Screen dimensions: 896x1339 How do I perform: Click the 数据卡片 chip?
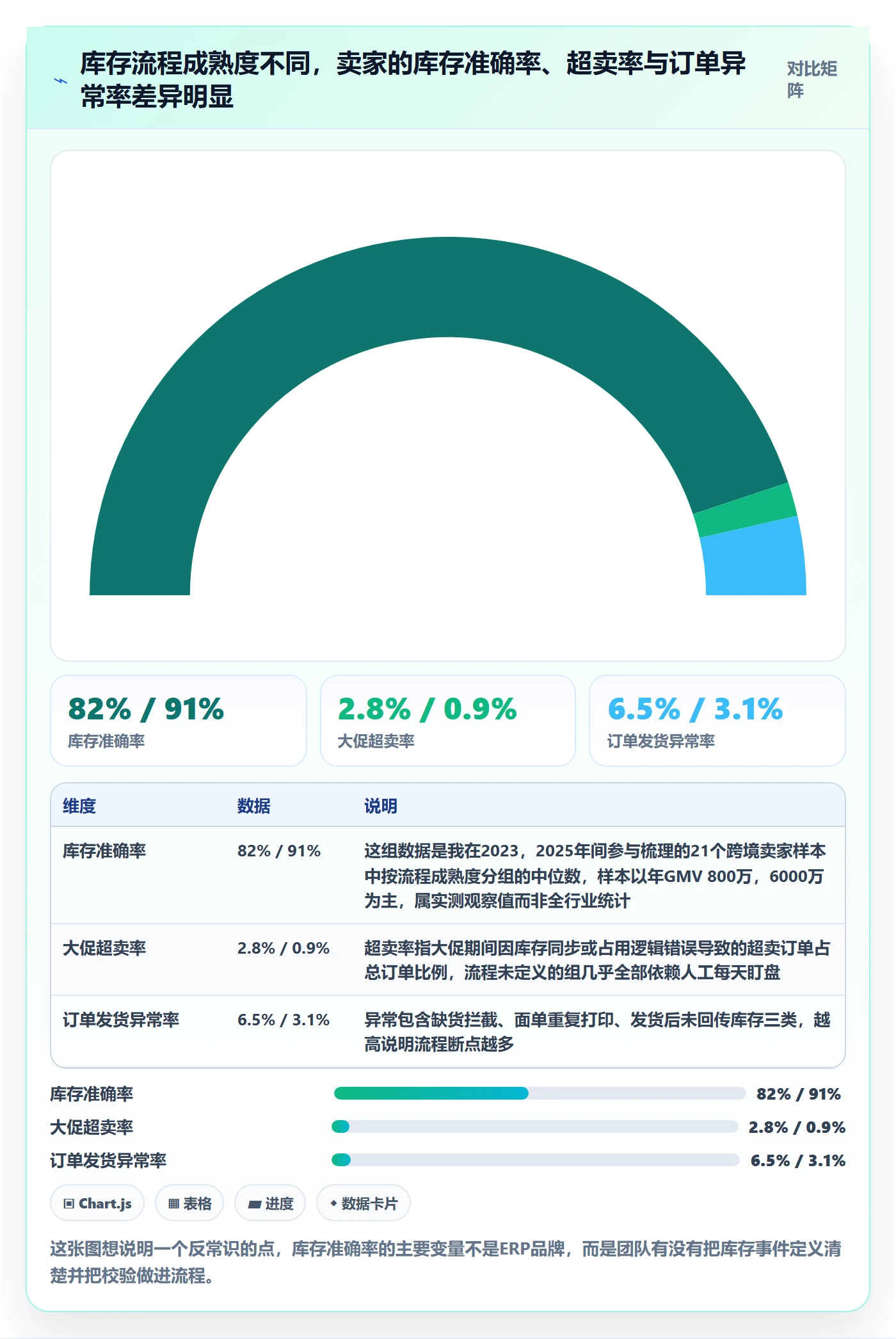click(364, 1203)
